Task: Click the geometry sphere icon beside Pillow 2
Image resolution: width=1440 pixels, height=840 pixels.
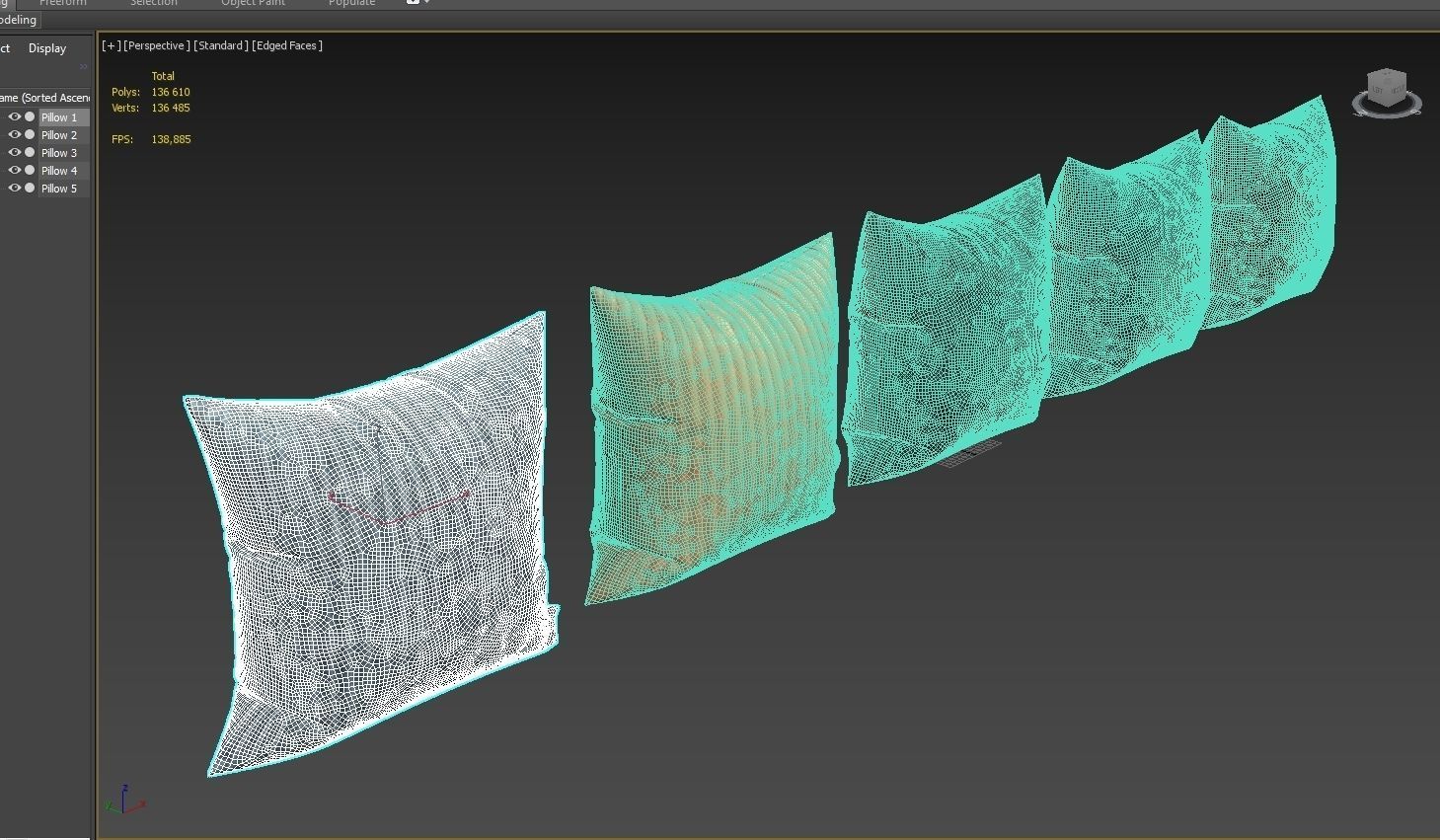Action: (30, 135)
